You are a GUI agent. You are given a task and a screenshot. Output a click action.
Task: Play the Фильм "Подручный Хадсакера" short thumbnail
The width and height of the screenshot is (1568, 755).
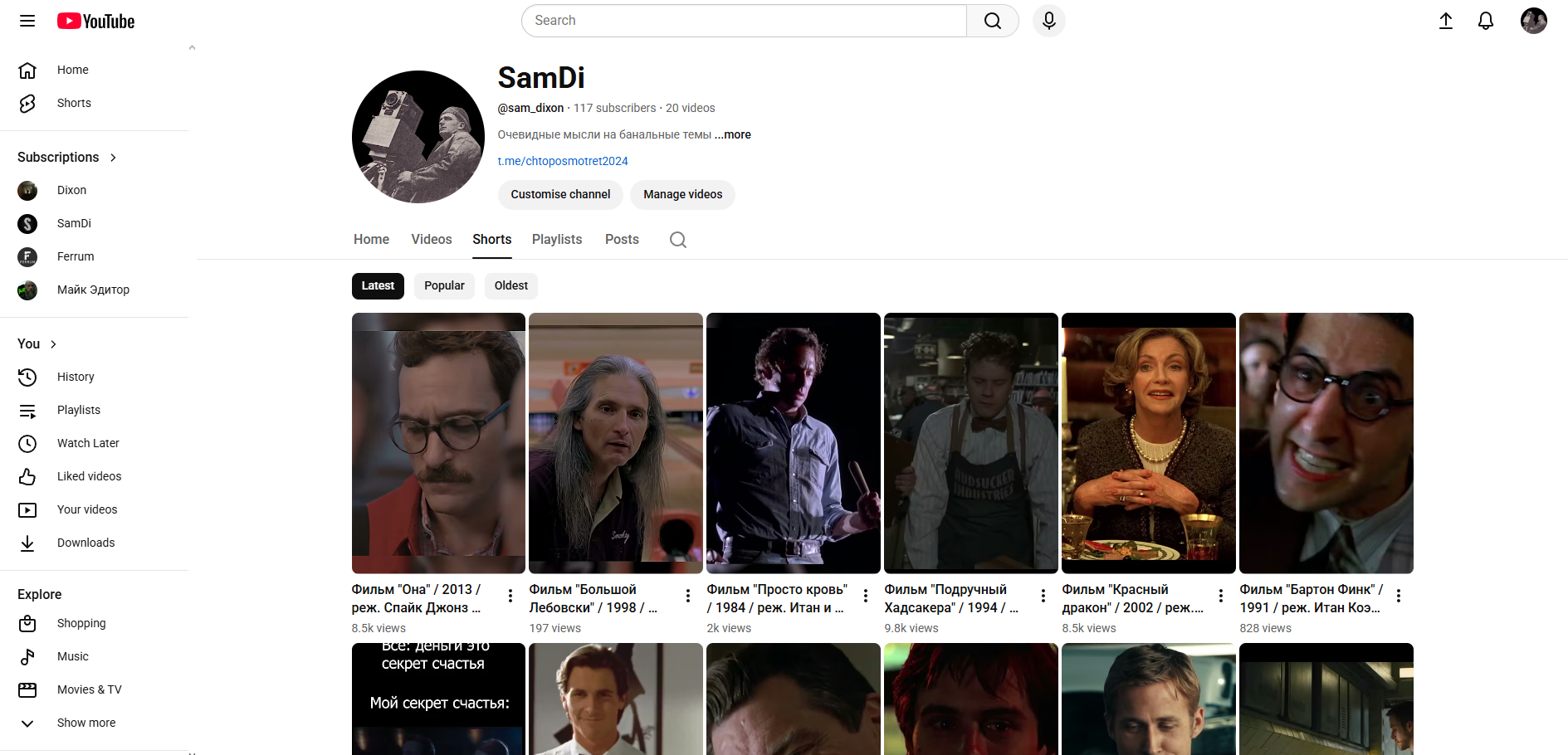pyautogui.click(x=971, y=443)
